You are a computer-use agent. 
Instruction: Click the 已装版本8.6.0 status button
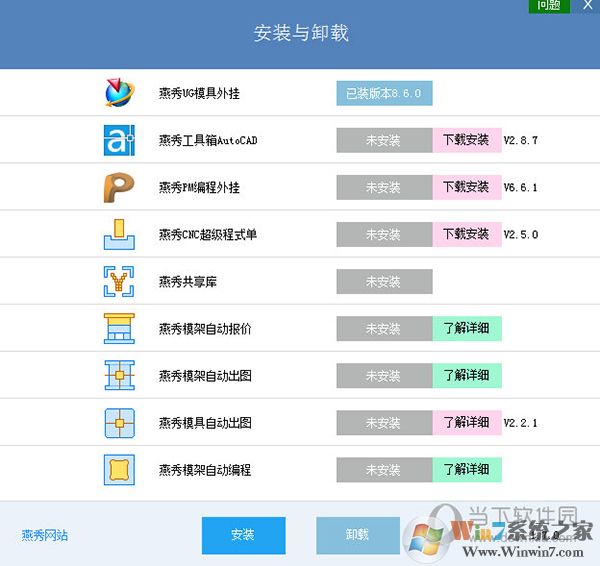point(385,93)
